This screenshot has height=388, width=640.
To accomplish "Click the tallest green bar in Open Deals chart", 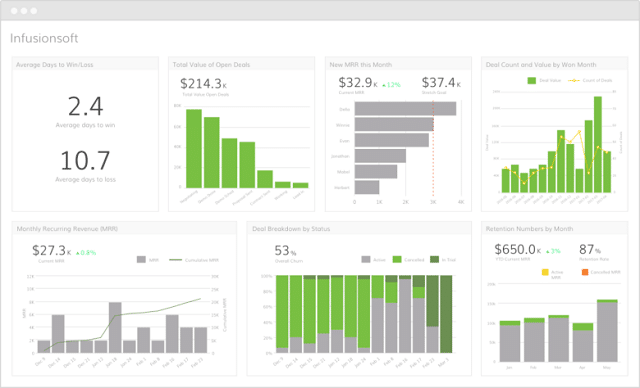I will 194,149.
